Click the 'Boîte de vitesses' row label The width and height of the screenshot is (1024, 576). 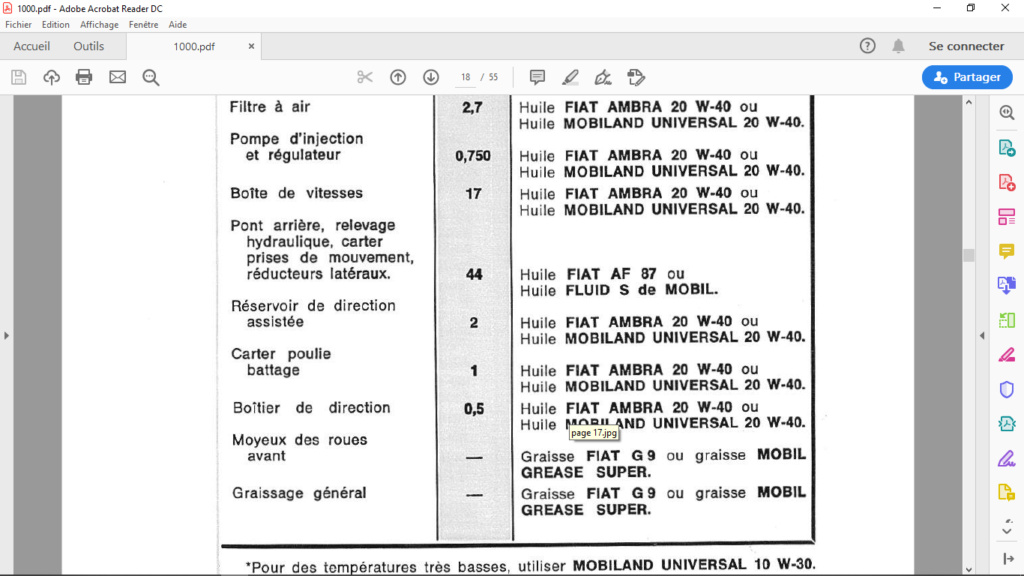click(296, 193)
